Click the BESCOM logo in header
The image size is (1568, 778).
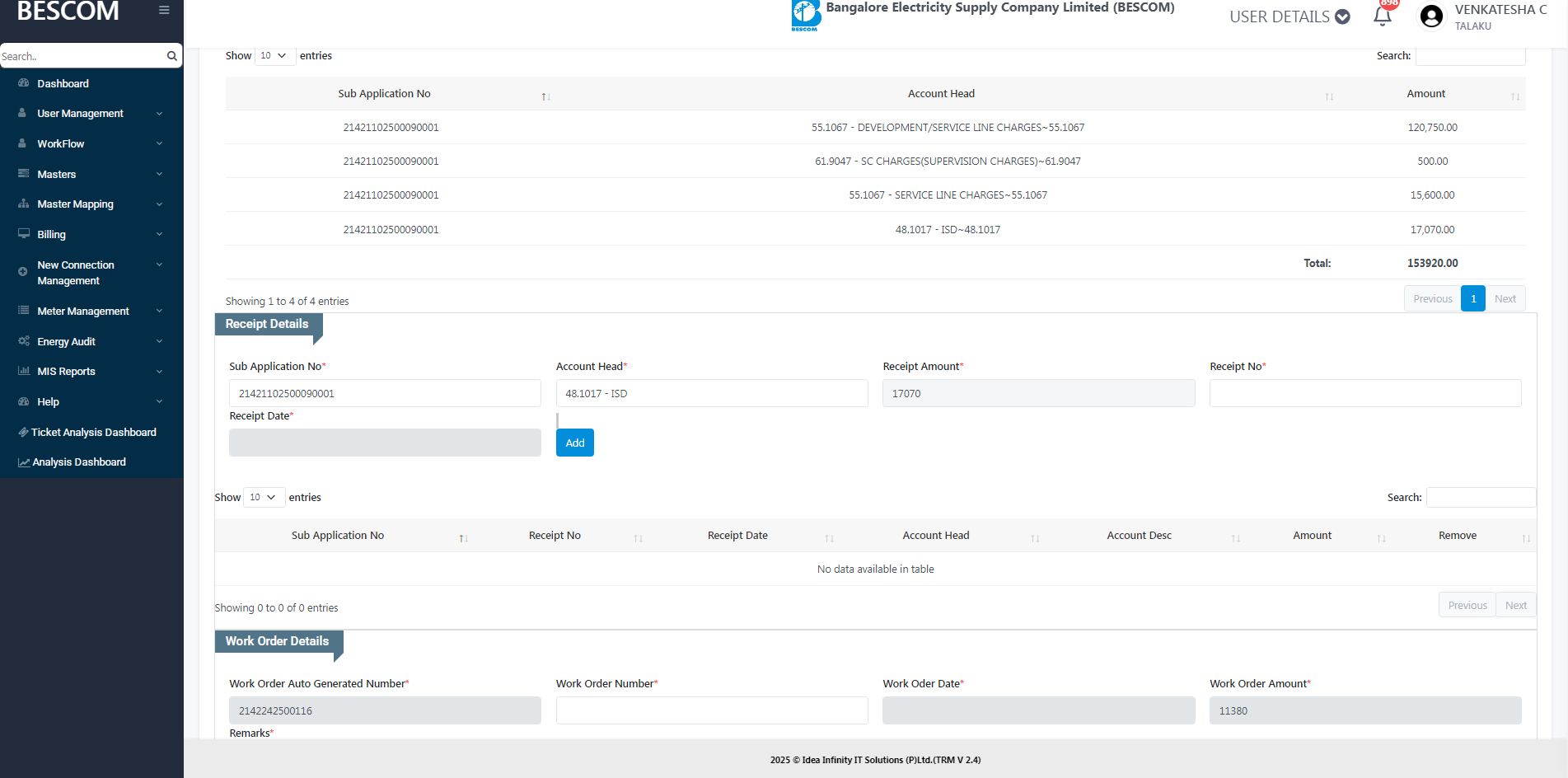pyautogui.click(x=805, y=16)
